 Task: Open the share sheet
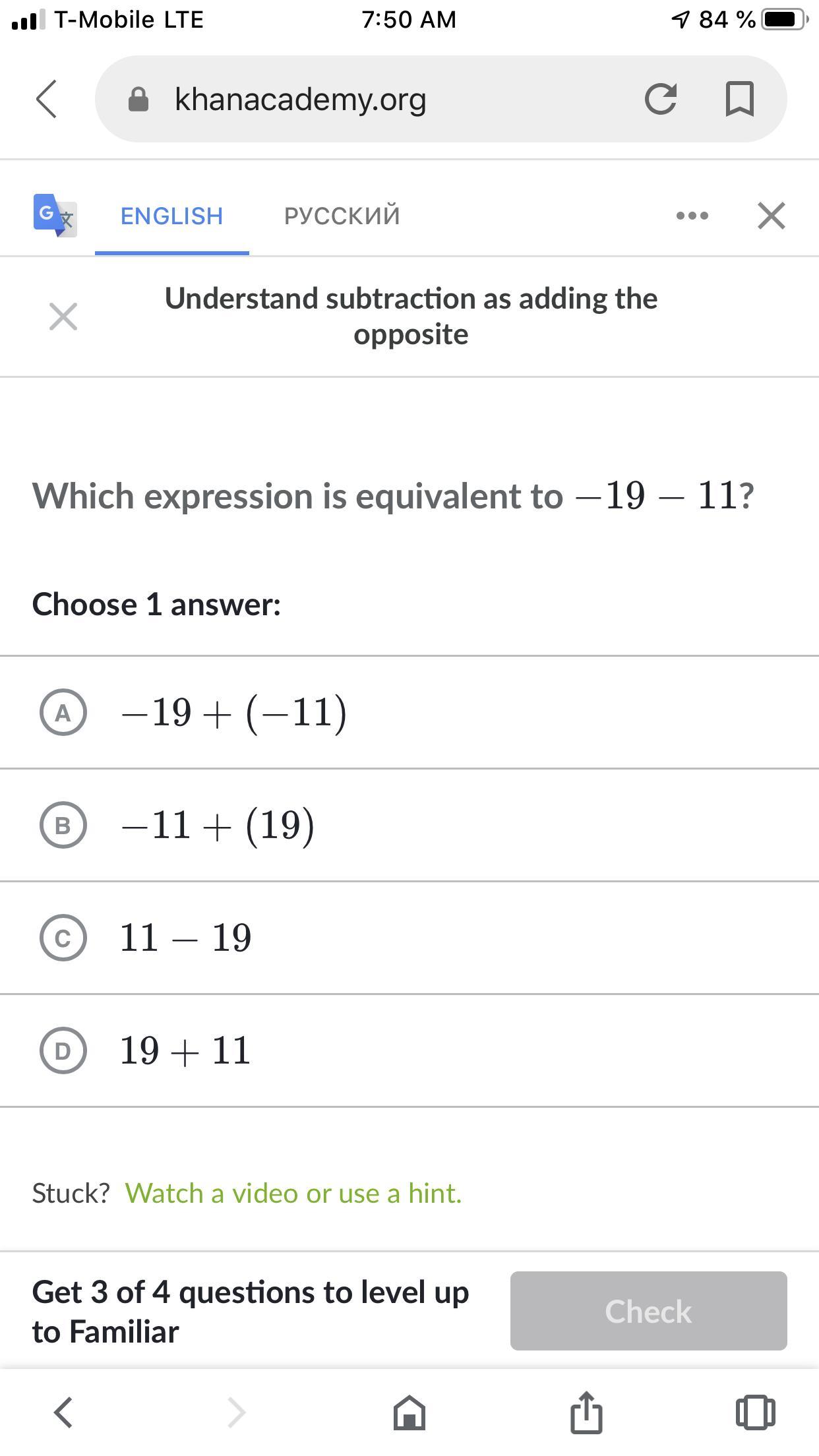tap(586, 1412)
